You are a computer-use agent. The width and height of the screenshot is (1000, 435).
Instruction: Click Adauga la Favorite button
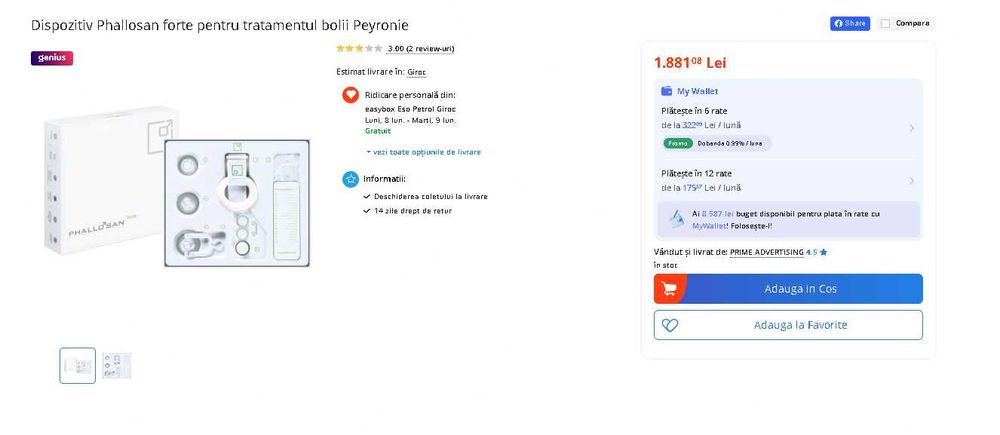[788, 325]
